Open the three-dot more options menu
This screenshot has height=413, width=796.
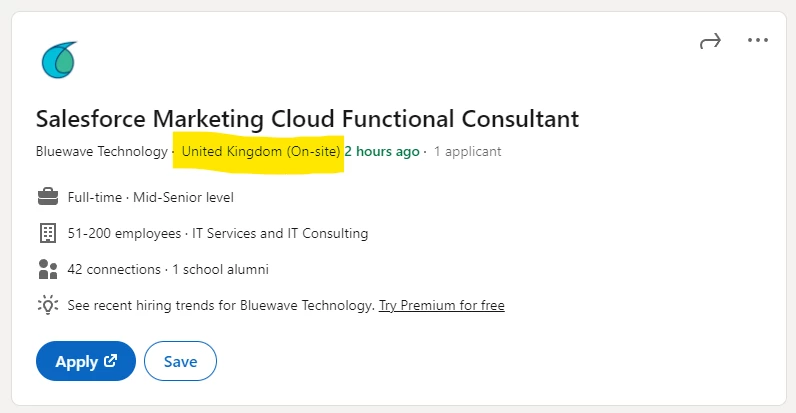(x=757, y=40)
